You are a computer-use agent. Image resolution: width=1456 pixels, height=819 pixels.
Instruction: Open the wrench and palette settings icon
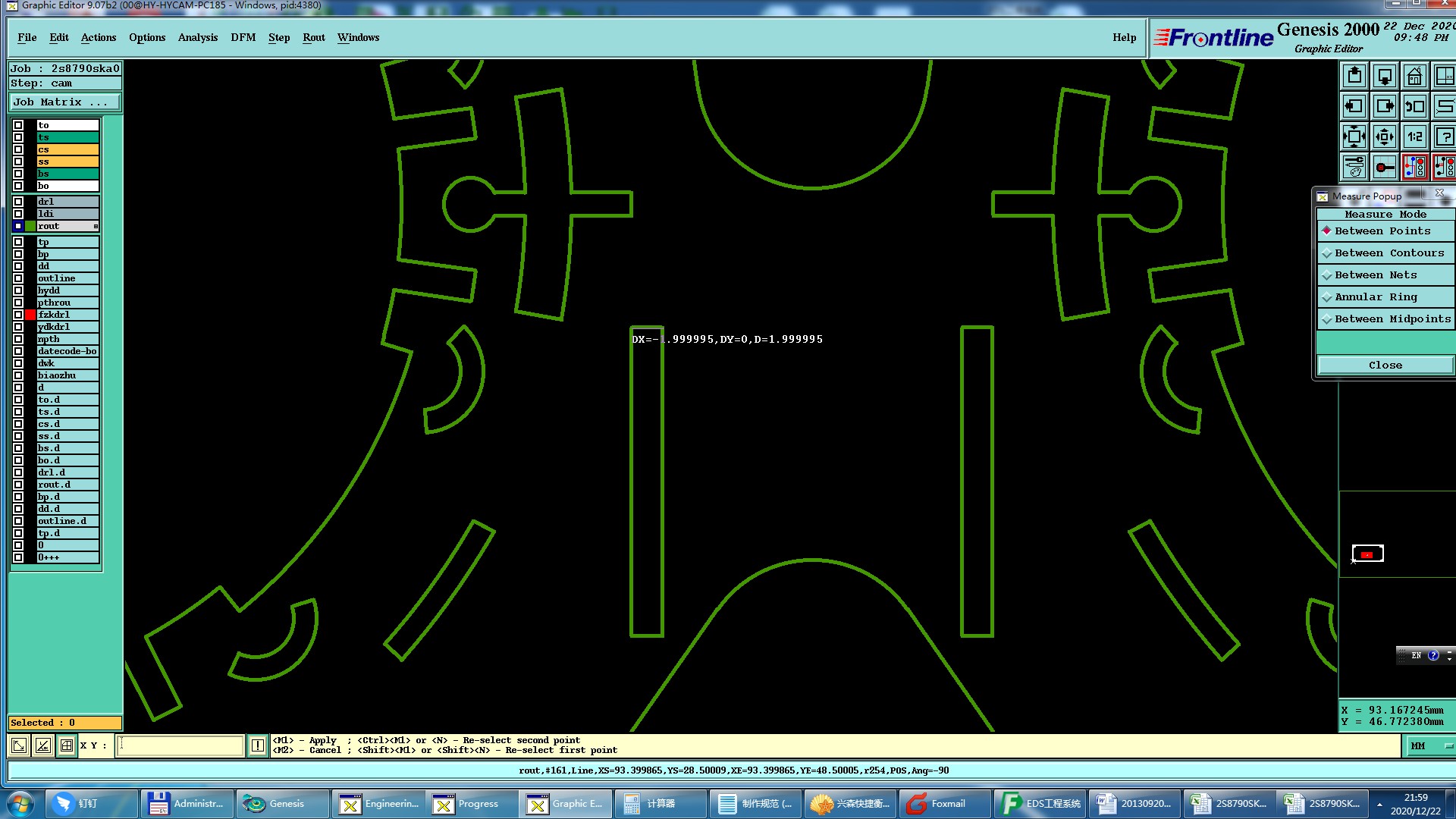click(1354, 167)
